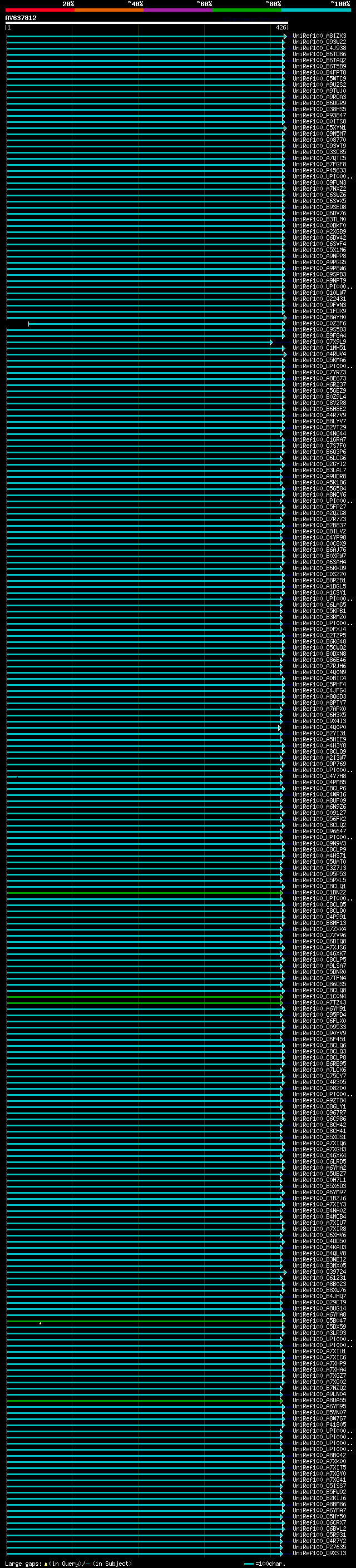Select hit label UniRef100_A7QTC5

pos(319,159)
